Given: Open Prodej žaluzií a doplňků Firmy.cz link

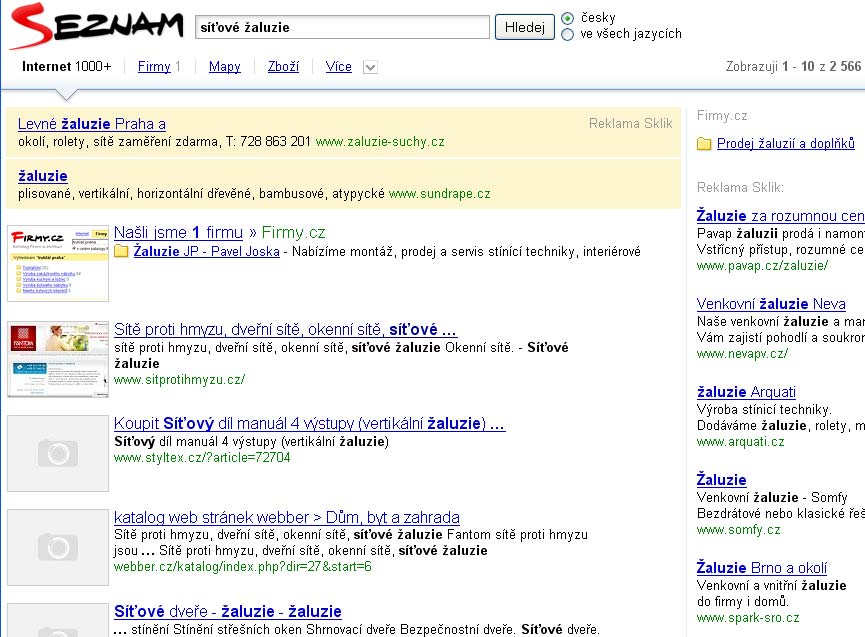Looking at the screenshot, I should [786, 143].
